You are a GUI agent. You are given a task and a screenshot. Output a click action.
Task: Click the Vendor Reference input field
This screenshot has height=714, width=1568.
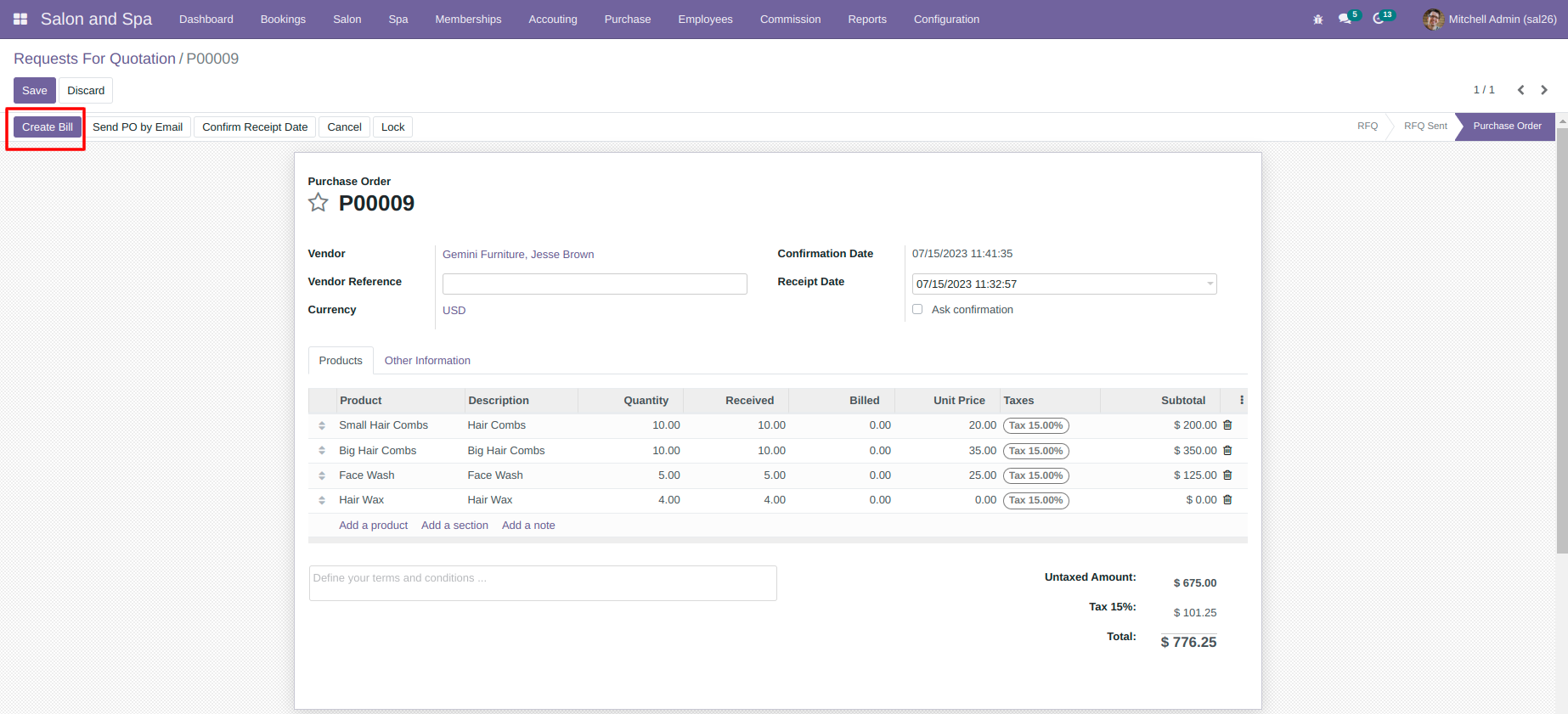click(595, 284)
